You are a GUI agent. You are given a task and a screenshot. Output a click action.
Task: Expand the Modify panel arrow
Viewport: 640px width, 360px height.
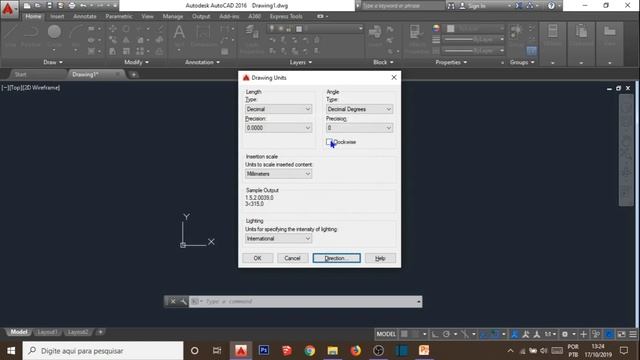click(147, 62)
